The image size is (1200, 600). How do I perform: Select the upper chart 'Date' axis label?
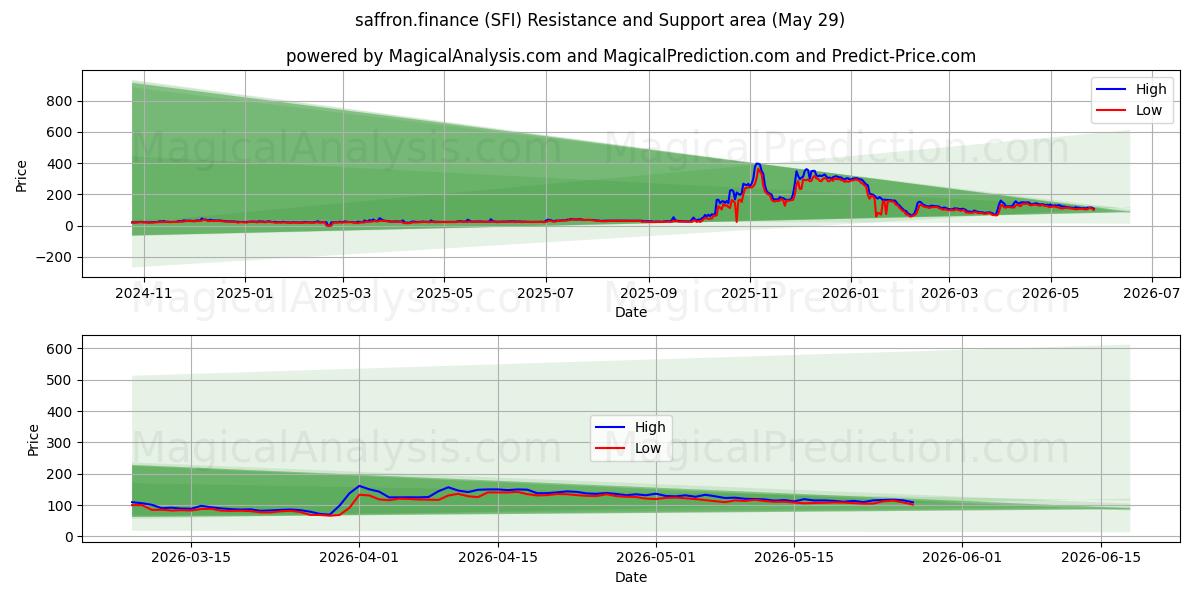(631, 312)
